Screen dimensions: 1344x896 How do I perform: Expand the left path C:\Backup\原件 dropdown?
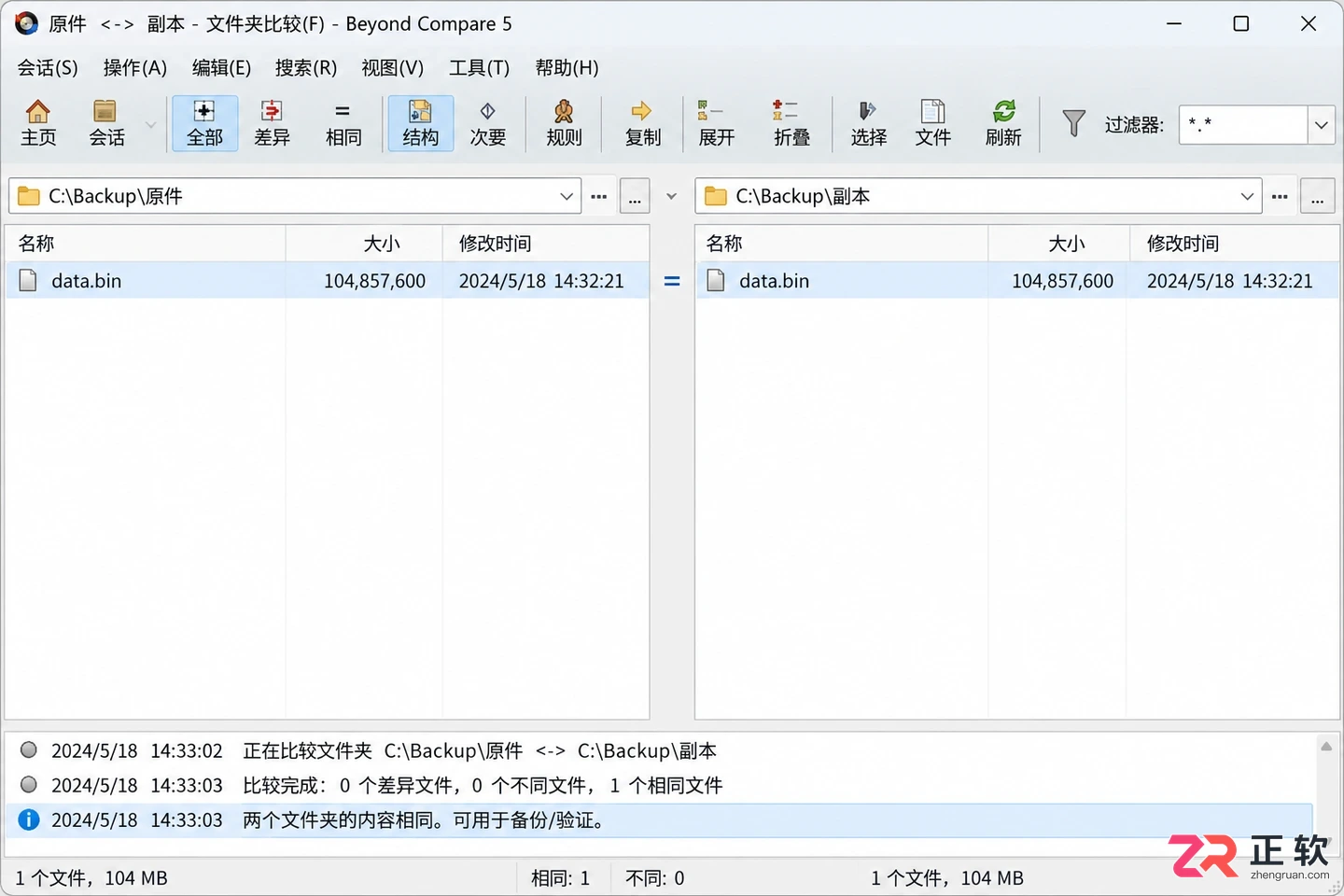coord(566,196)
